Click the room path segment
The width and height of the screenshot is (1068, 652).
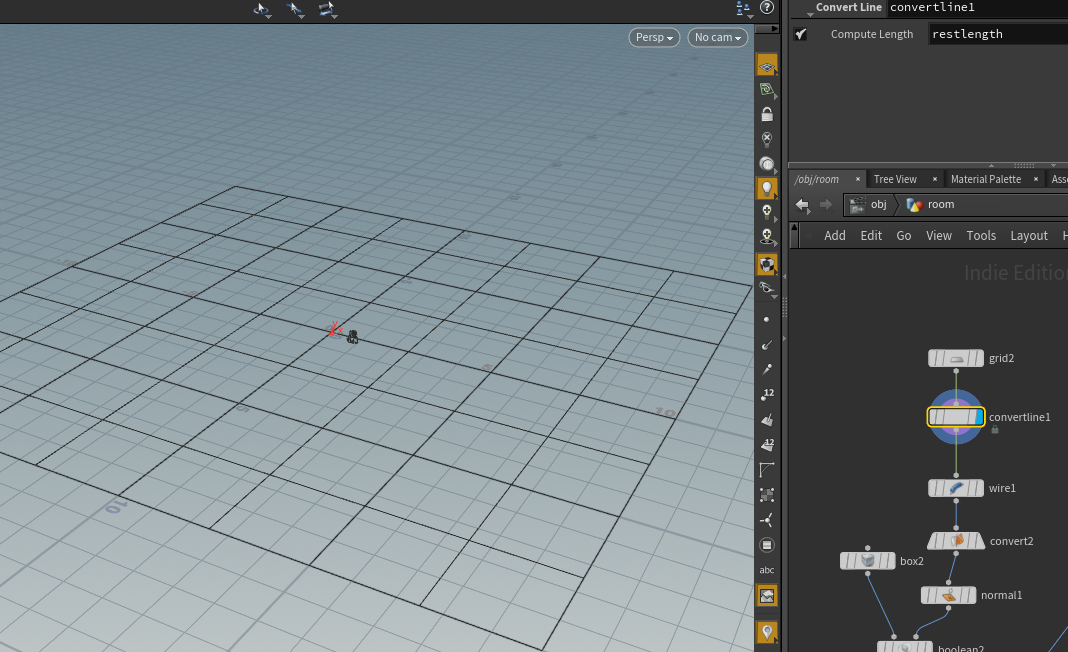click(x=930, y=204)
